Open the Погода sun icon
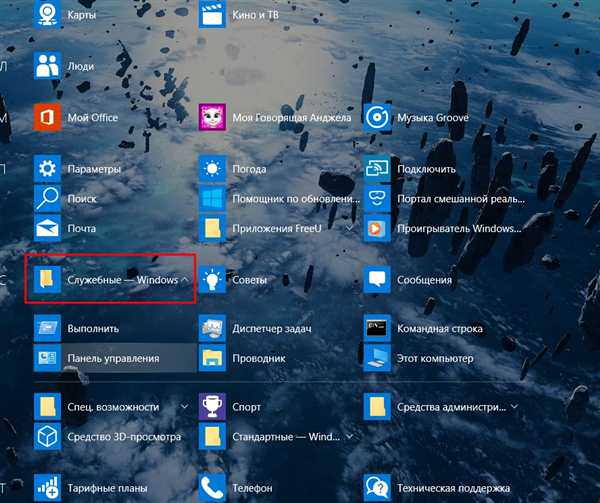This screenshot has width=600, height=503. [212, 169]
